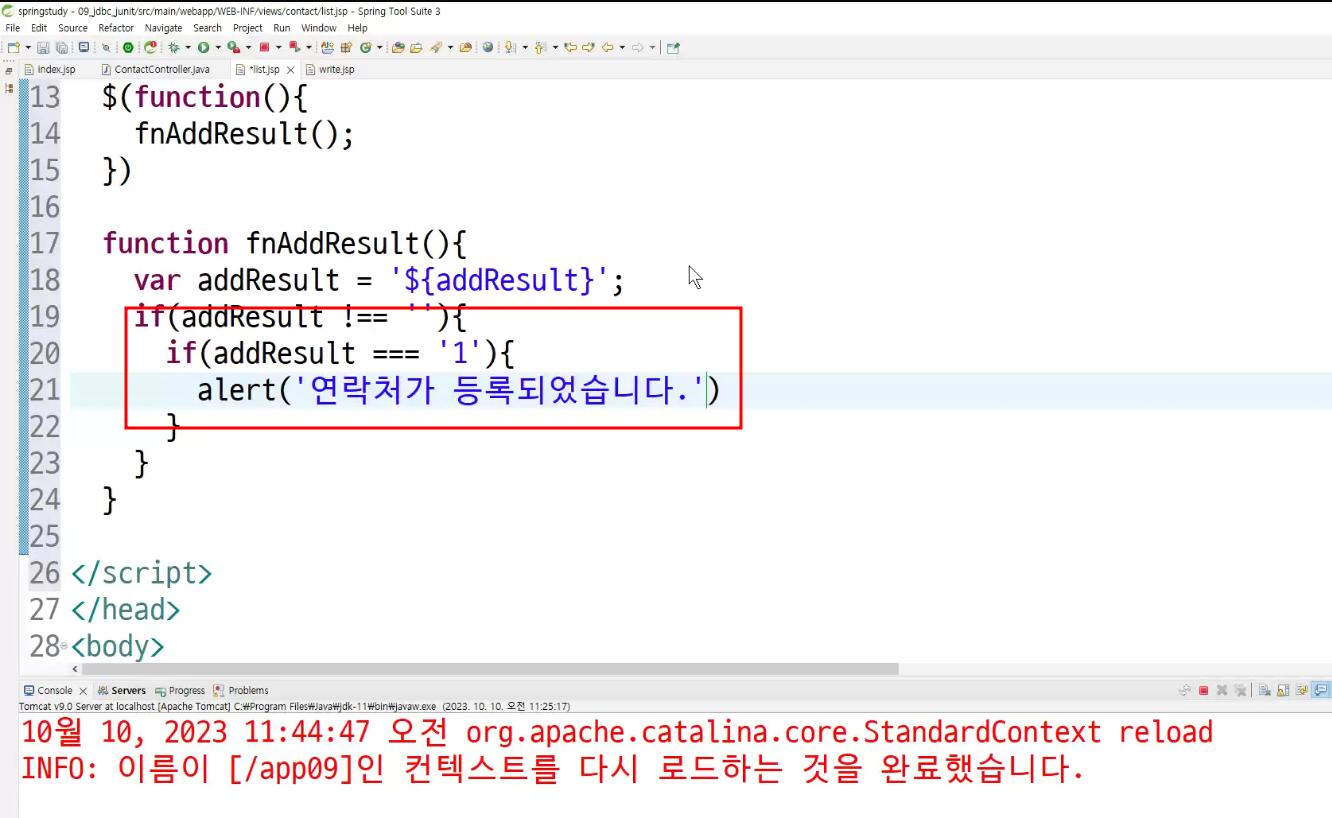Click the Run Last Tool icon
Image resolution: width=1332 pixels, height=818 pixels.
233,47
